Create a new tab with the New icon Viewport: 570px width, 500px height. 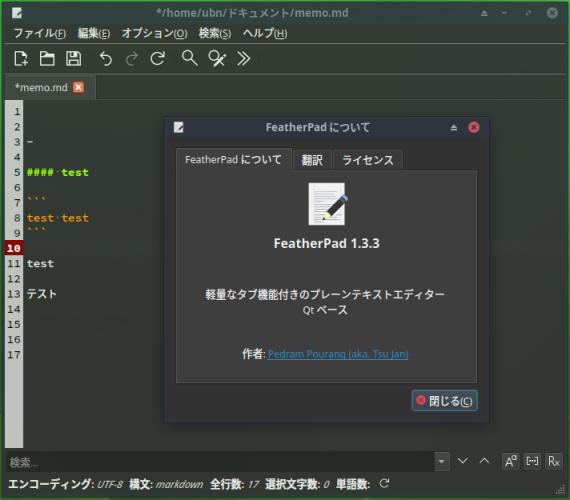(21, 59)
